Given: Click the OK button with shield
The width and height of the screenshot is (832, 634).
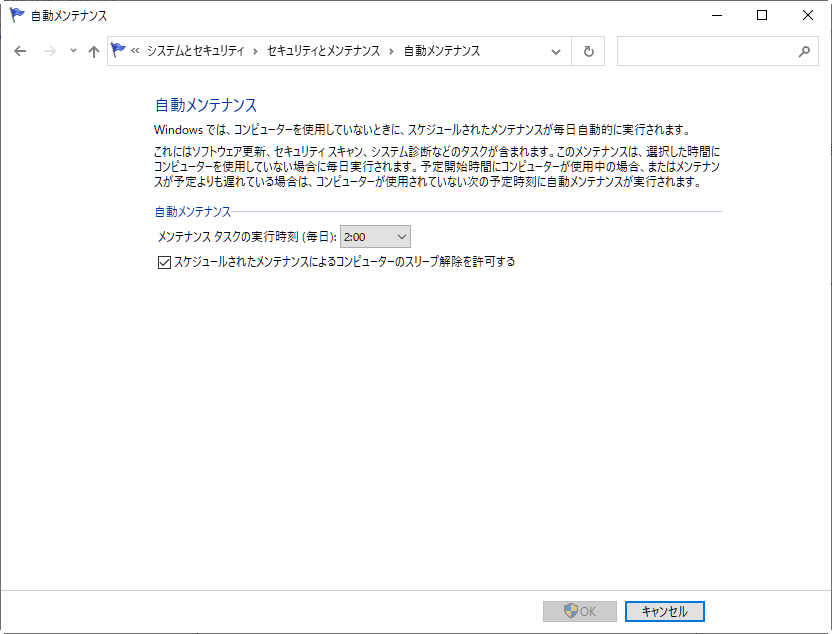Looking at the screenshot, I should 579,611.
